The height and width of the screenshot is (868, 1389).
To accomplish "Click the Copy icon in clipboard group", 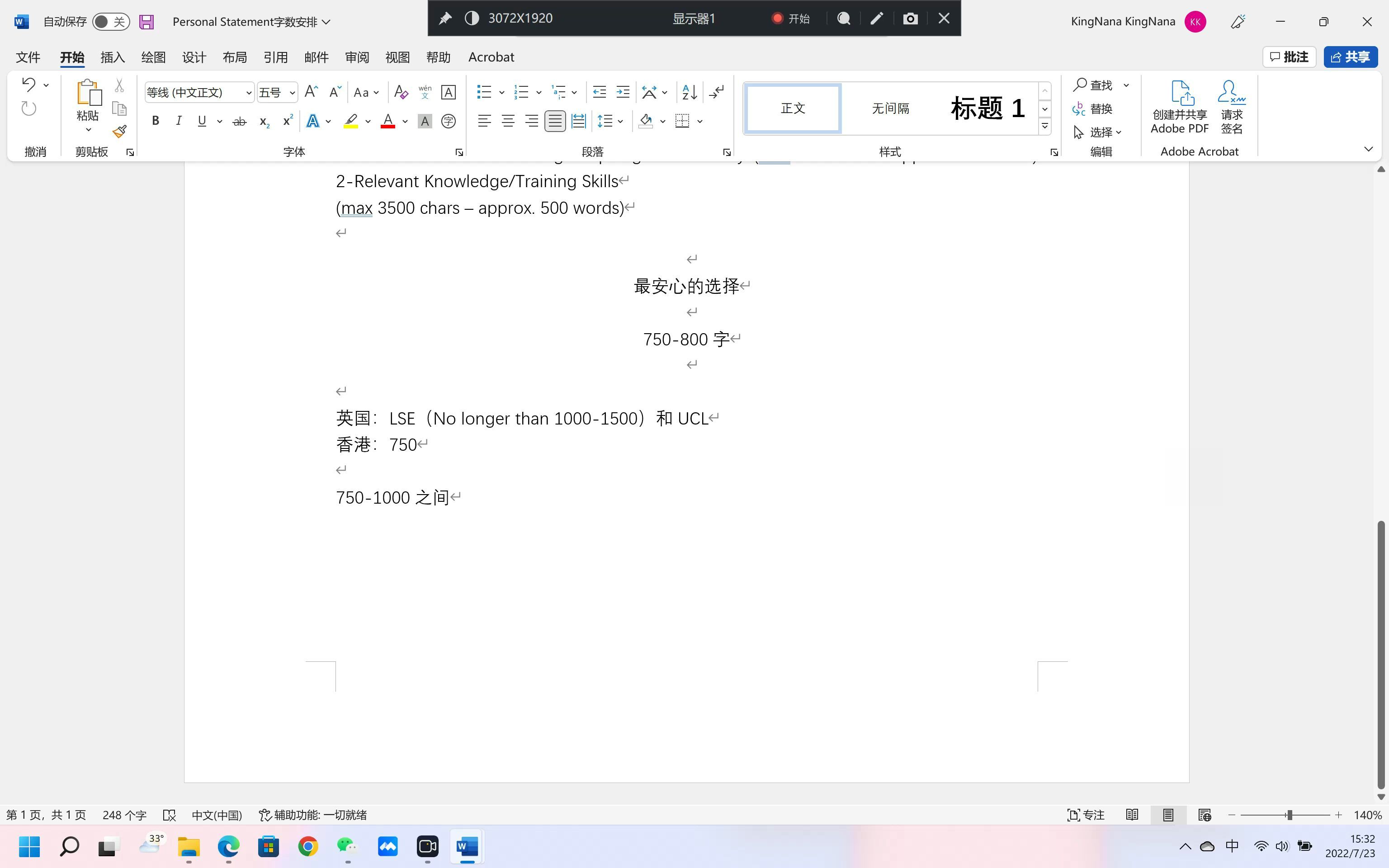I will click(x=119, y=108).
